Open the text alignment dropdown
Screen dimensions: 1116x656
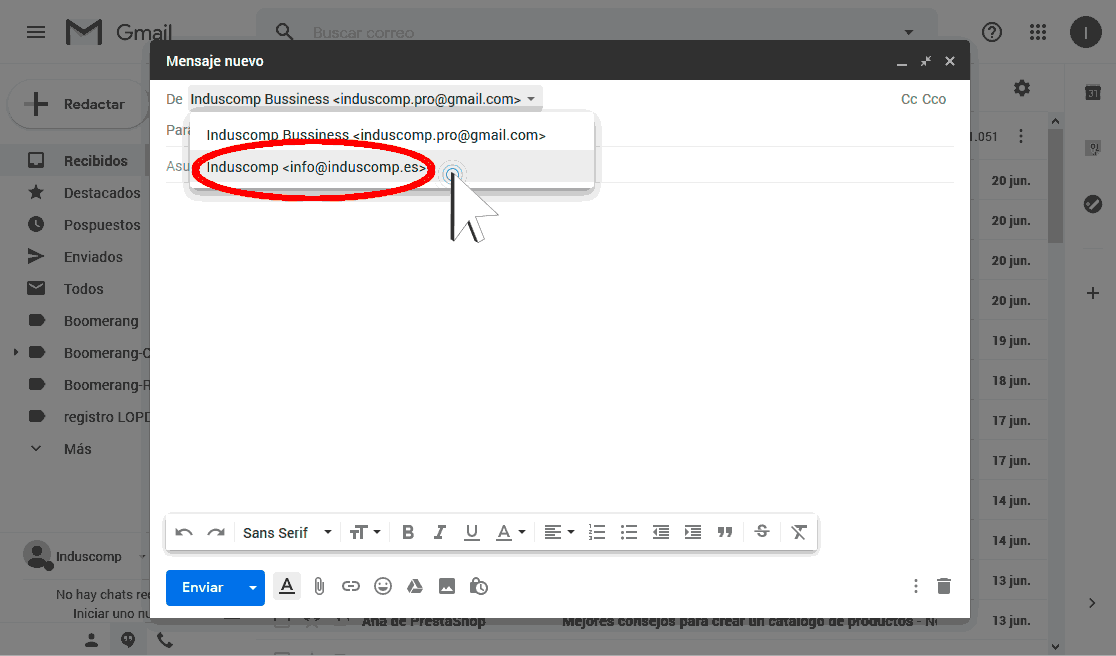[x=559, y=532]
